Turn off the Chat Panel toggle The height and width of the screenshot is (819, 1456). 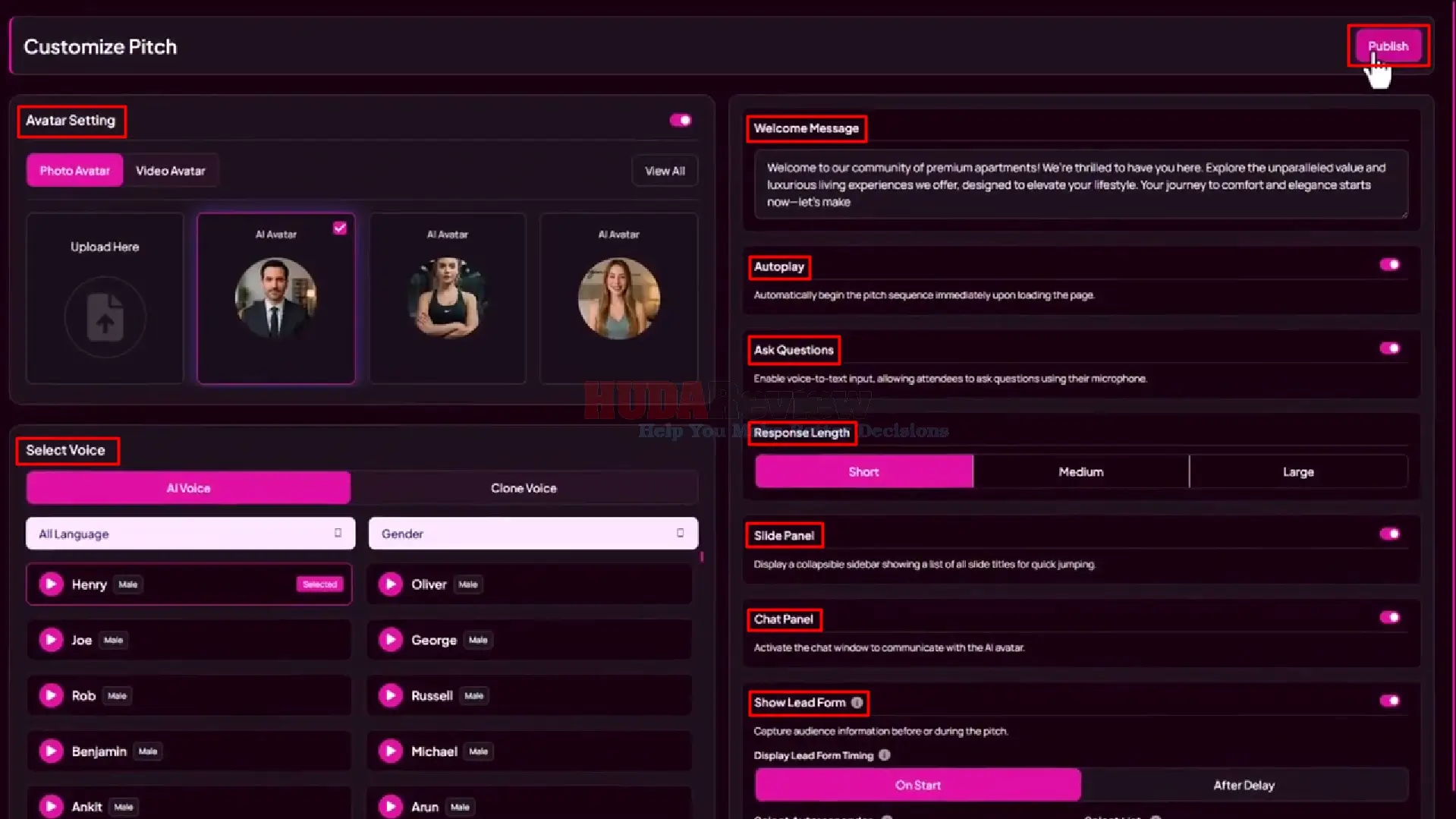click(1389, 617)
